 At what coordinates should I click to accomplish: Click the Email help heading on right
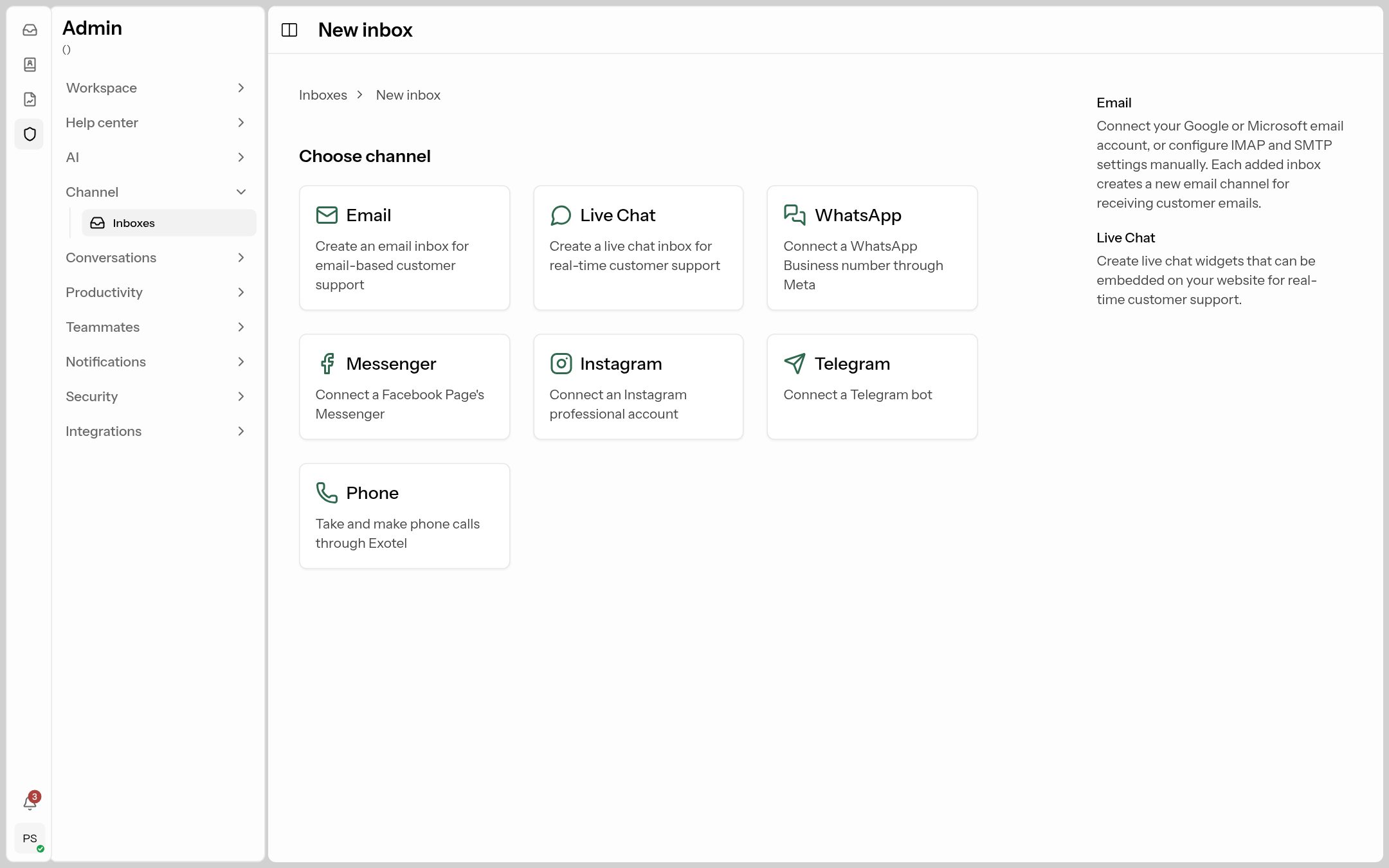(1114, 103)
